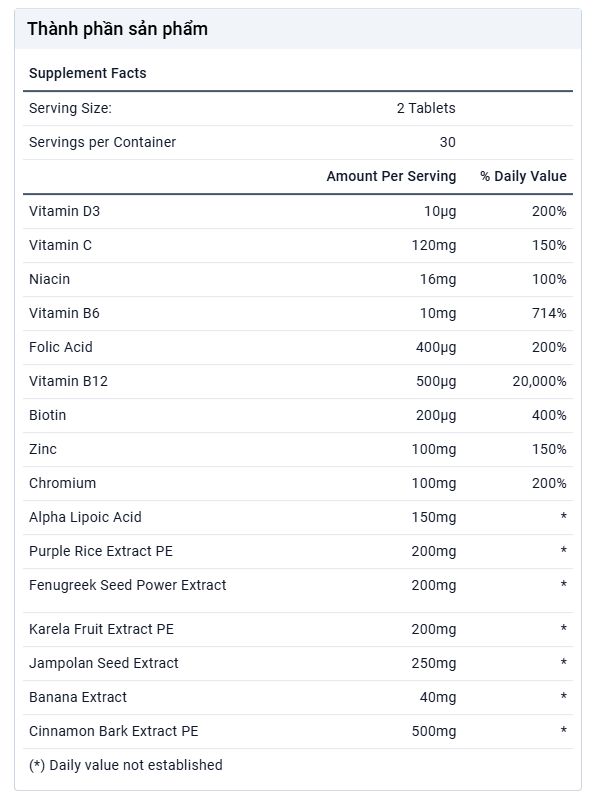The height and width of the screenshot is (804, 593).
Task: Select the Niacin ingredient label
Action: coord(49,279)
